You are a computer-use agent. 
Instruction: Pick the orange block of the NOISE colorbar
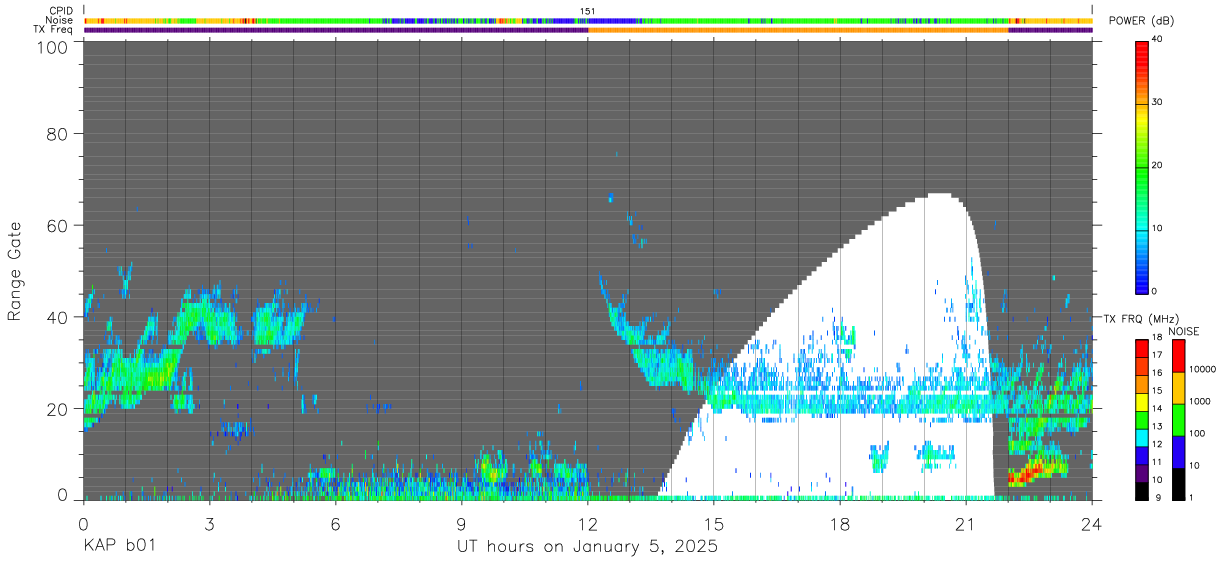tap(1178, 388)
